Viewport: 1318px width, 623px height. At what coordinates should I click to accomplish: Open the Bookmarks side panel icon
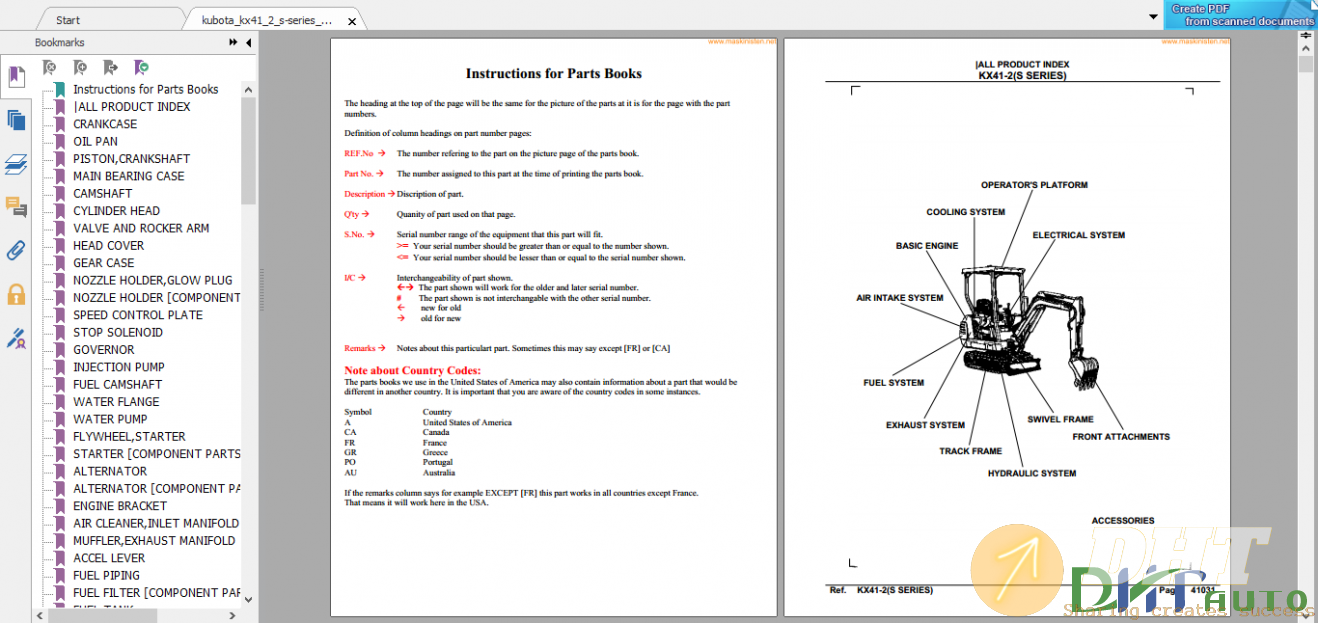pyautogui.click(x=16, y=76)
